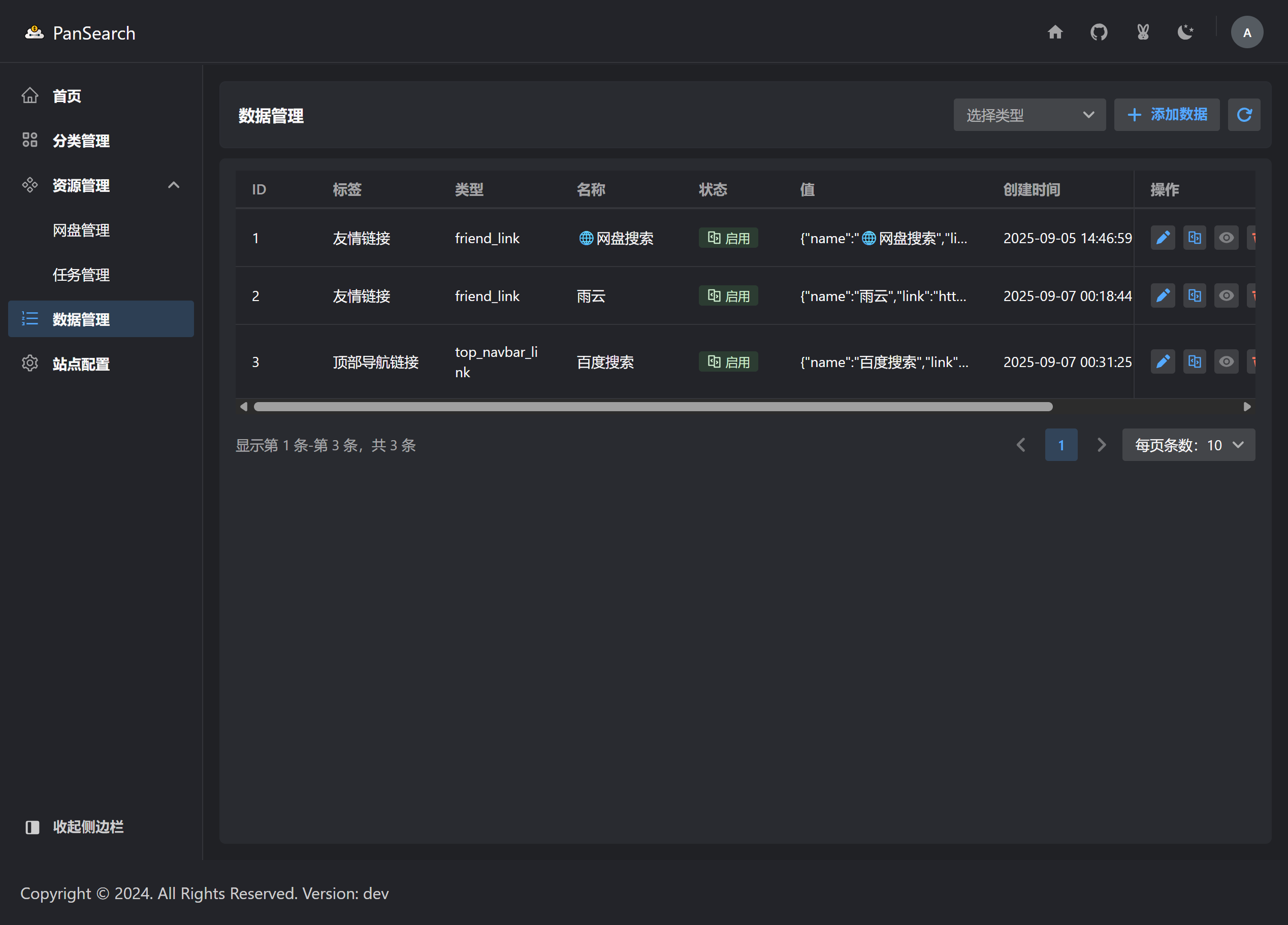Open the 选择类型 dropdown
This screenshot has height=925, width=1288.
(x=1029, y=115)
